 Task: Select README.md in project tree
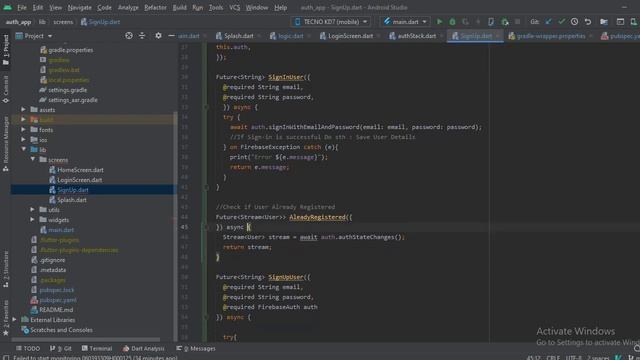point(56,310)
